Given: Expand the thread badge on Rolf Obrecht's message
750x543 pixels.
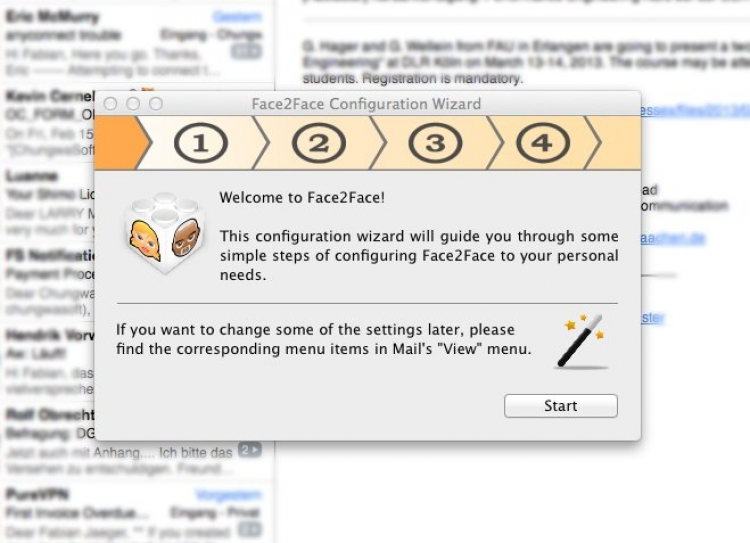Looking at the screenshot, I should click(x=249, y=452).
